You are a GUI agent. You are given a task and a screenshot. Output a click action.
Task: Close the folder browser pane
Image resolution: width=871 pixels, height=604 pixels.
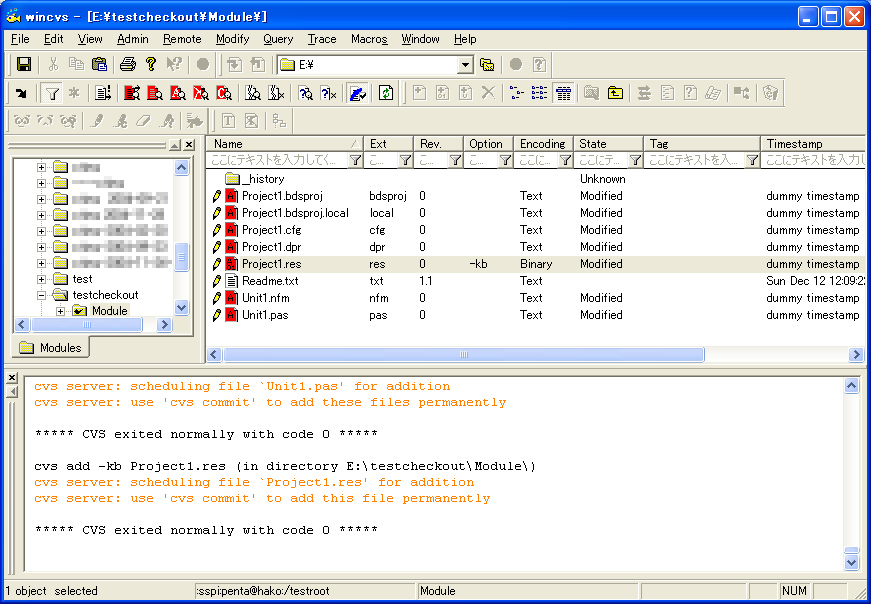pos(189,145)
